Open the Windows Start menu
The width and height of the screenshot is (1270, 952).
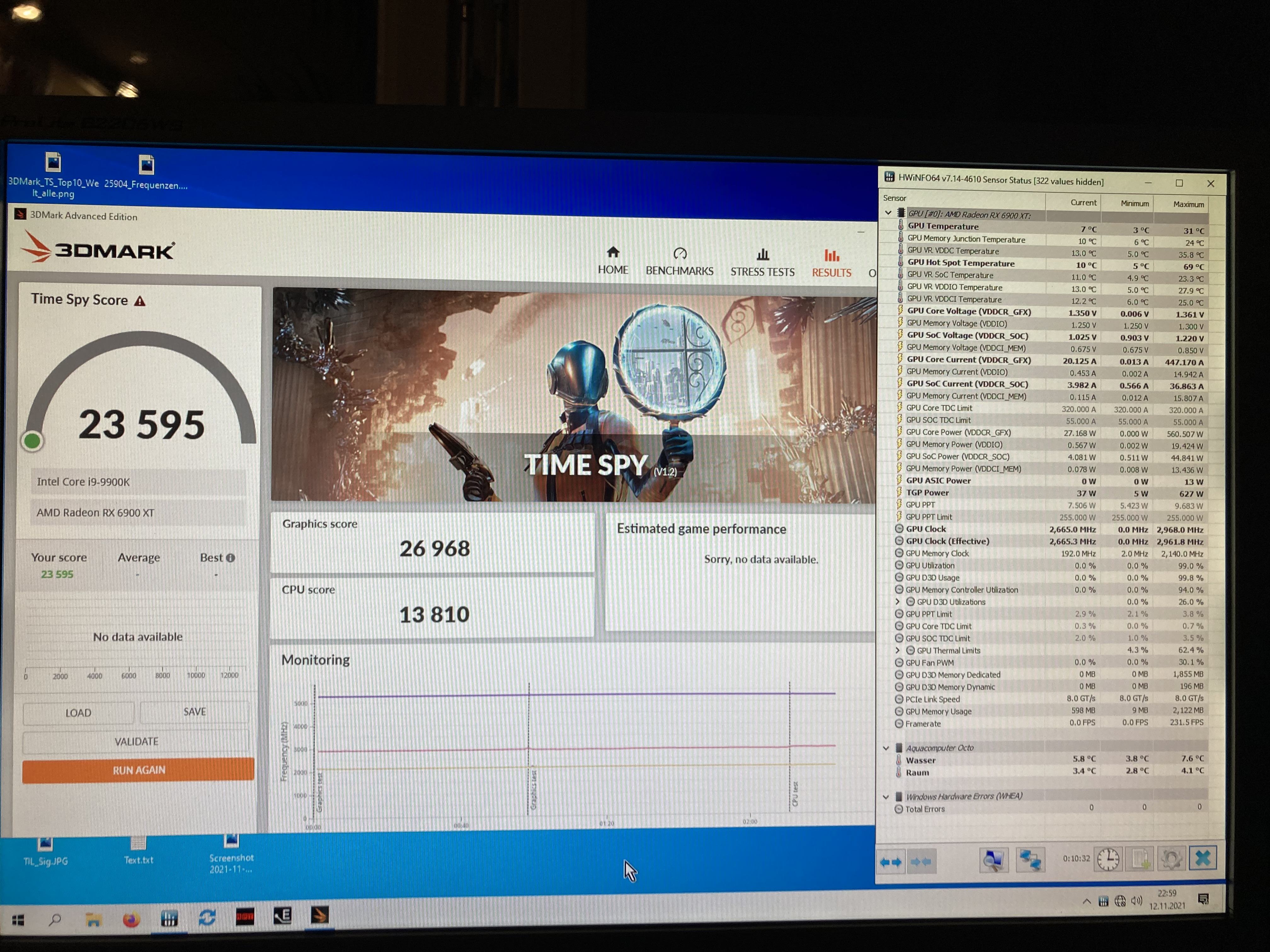coord(18,921)
